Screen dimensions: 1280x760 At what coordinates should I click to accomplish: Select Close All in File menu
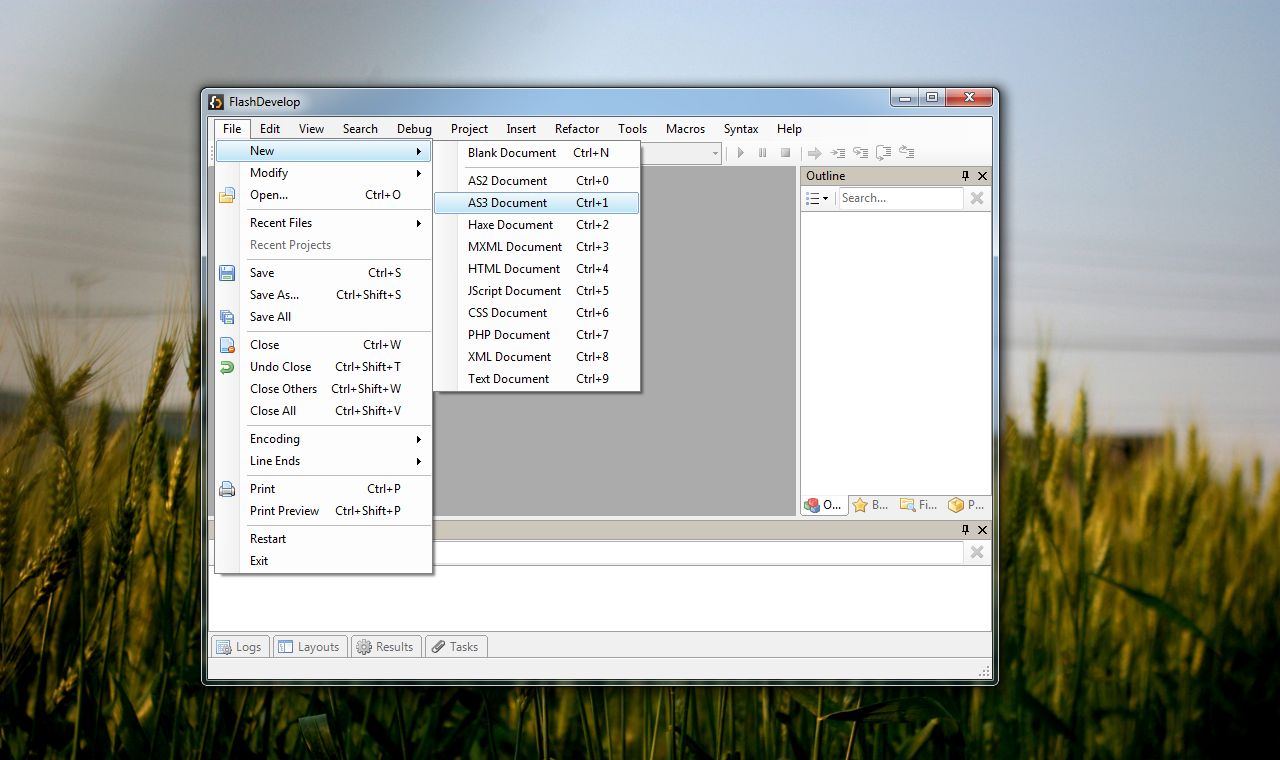click(x=324, y=411)
